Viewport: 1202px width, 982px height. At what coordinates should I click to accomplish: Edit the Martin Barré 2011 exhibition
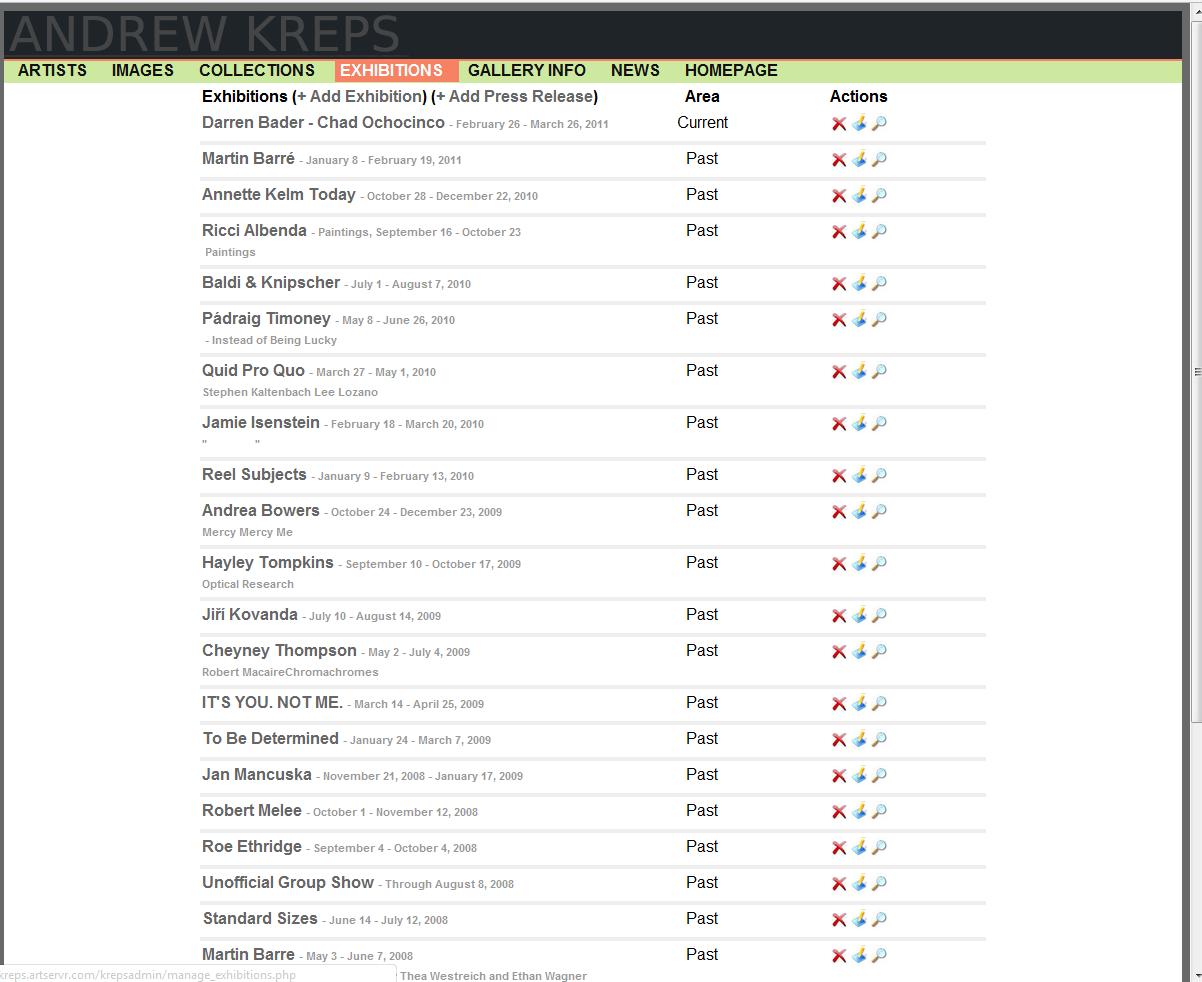pos(859,160)
